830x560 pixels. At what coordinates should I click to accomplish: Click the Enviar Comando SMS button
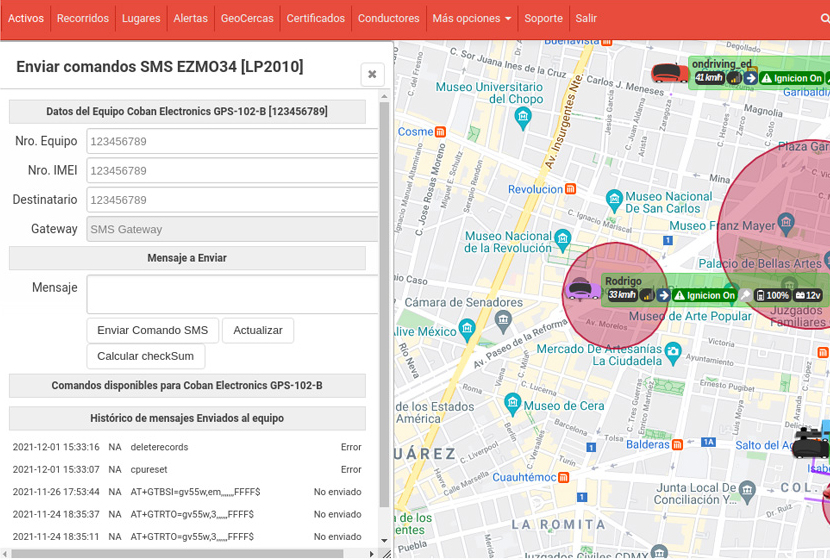[x=152, y=330]
